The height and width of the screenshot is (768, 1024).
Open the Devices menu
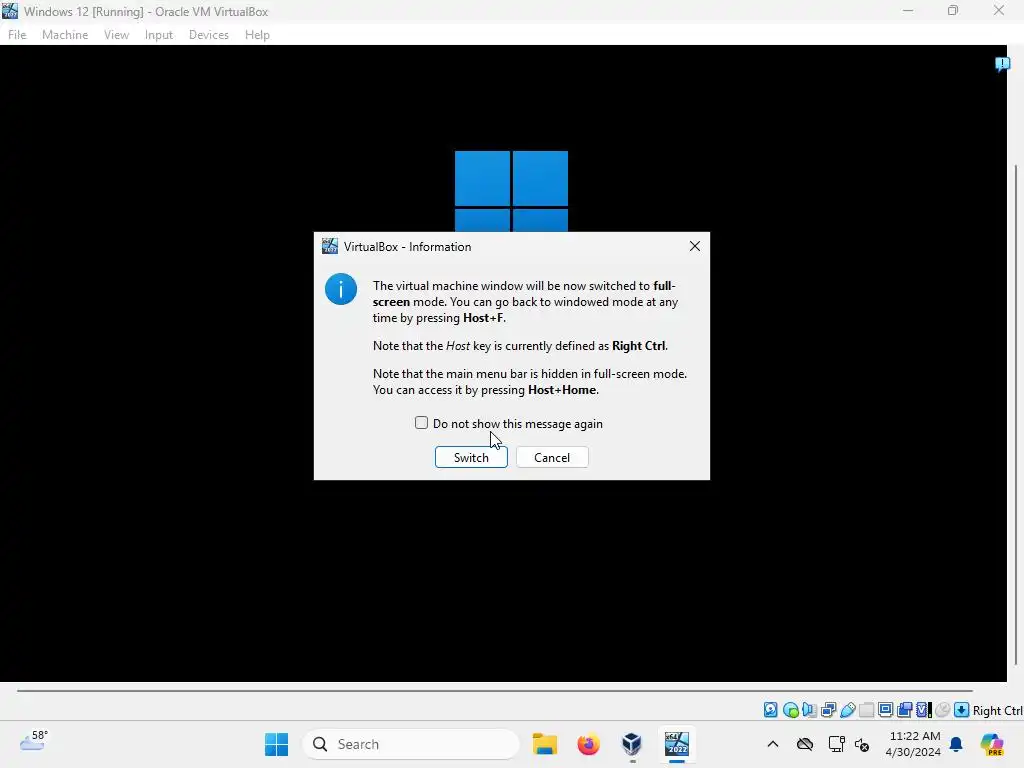(x=208, y=35)
